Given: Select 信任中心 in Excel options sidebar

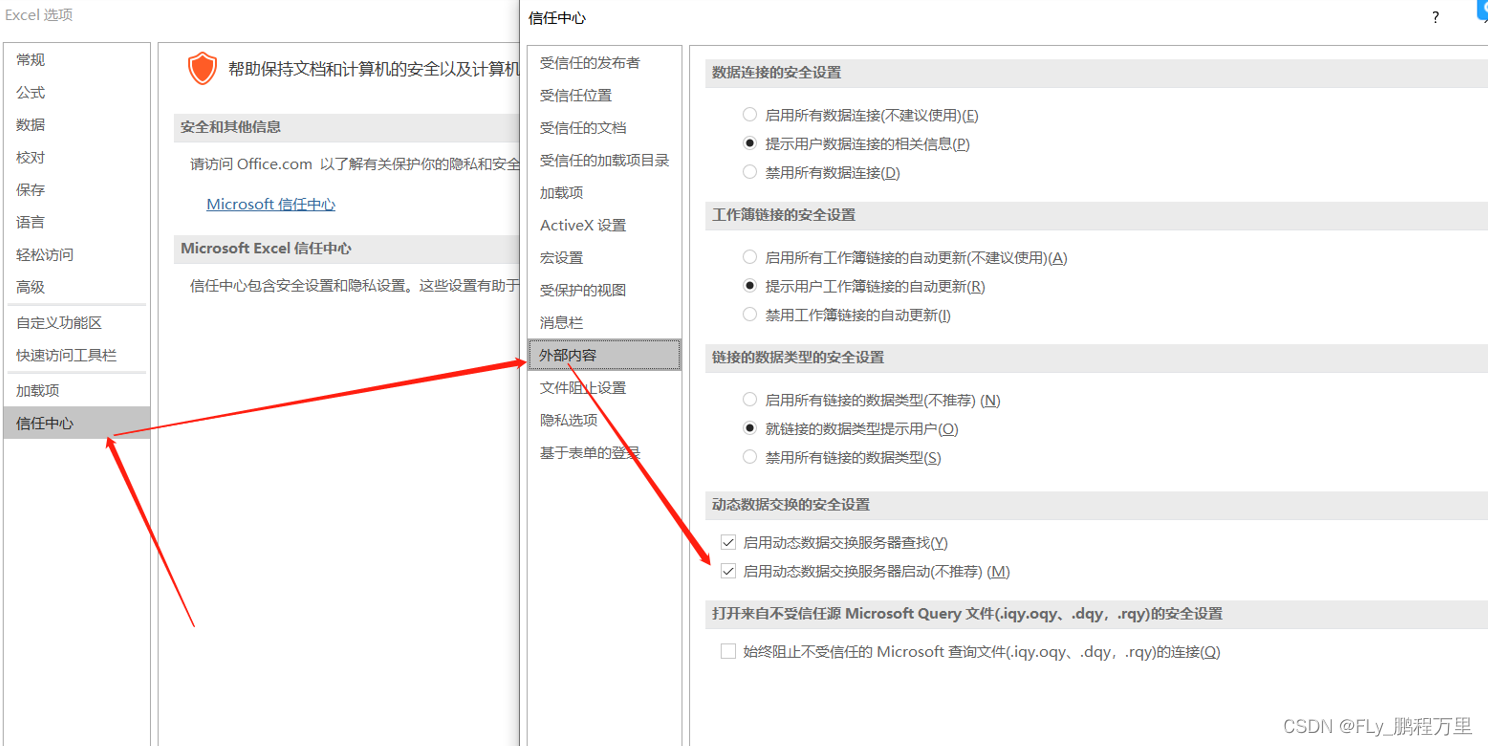Looking at the screenshot, I should tap(77, 423).
